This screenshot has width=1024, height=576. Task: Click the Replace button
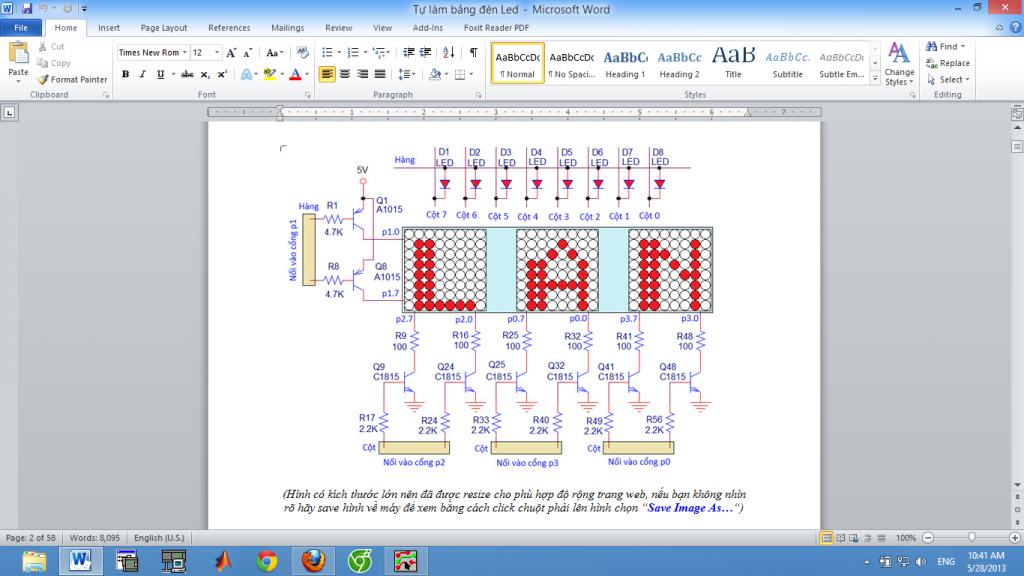(948, 63)
